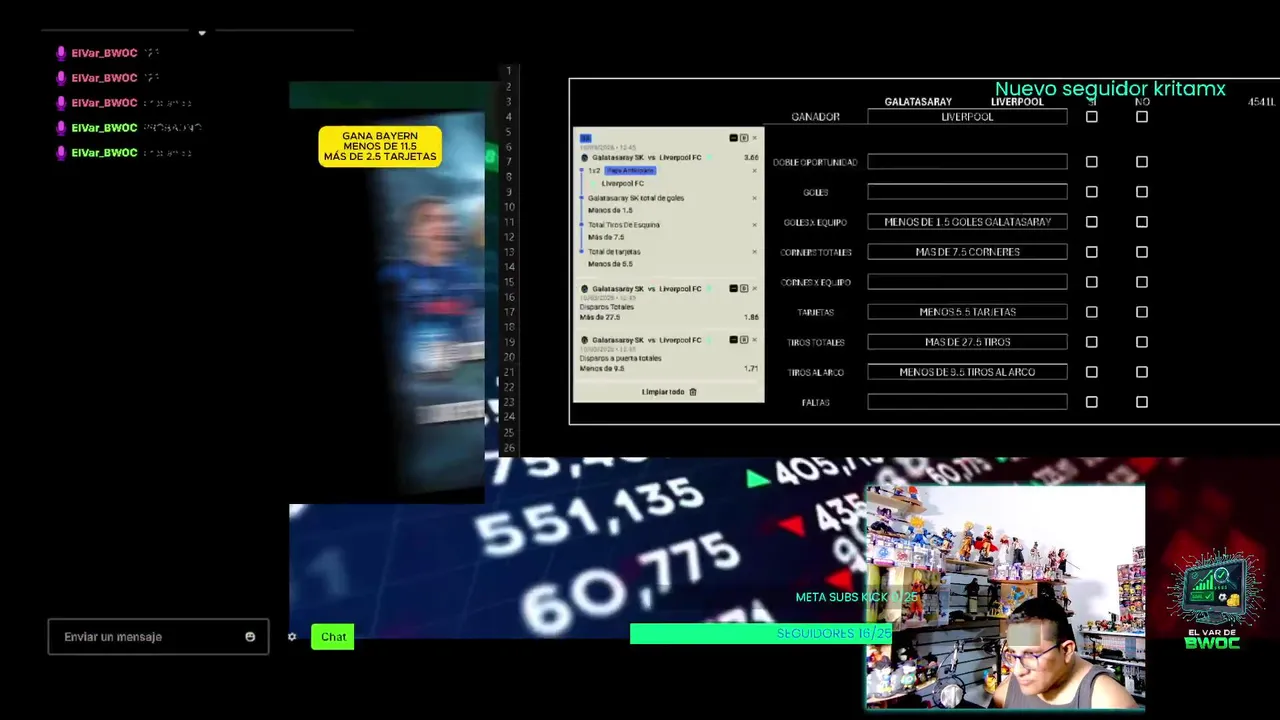
Task: Remove the 1x2 Liverpool FC selection
Action: (x=754, y=171)
